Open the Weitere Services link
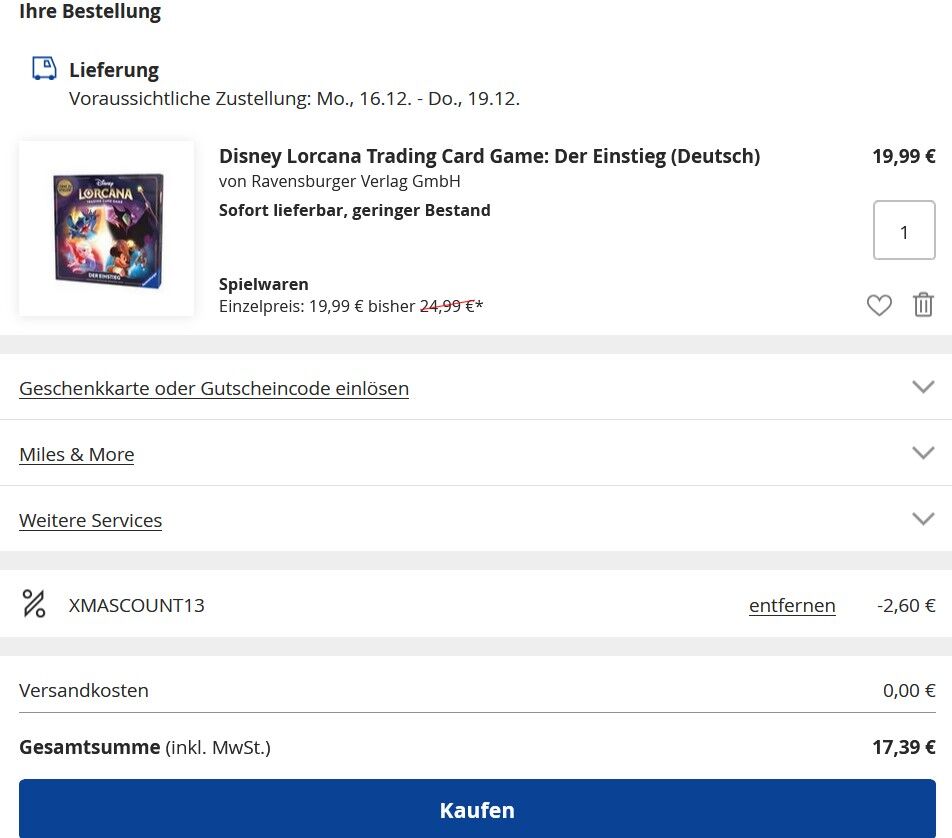The width and height of the screenshot is (952, 838). point(90,520)
